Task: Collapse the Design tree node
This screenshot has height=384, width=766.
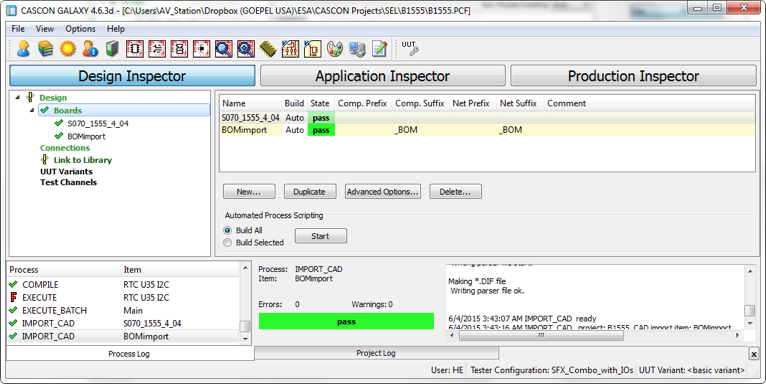Action: [x=18, y=97]
